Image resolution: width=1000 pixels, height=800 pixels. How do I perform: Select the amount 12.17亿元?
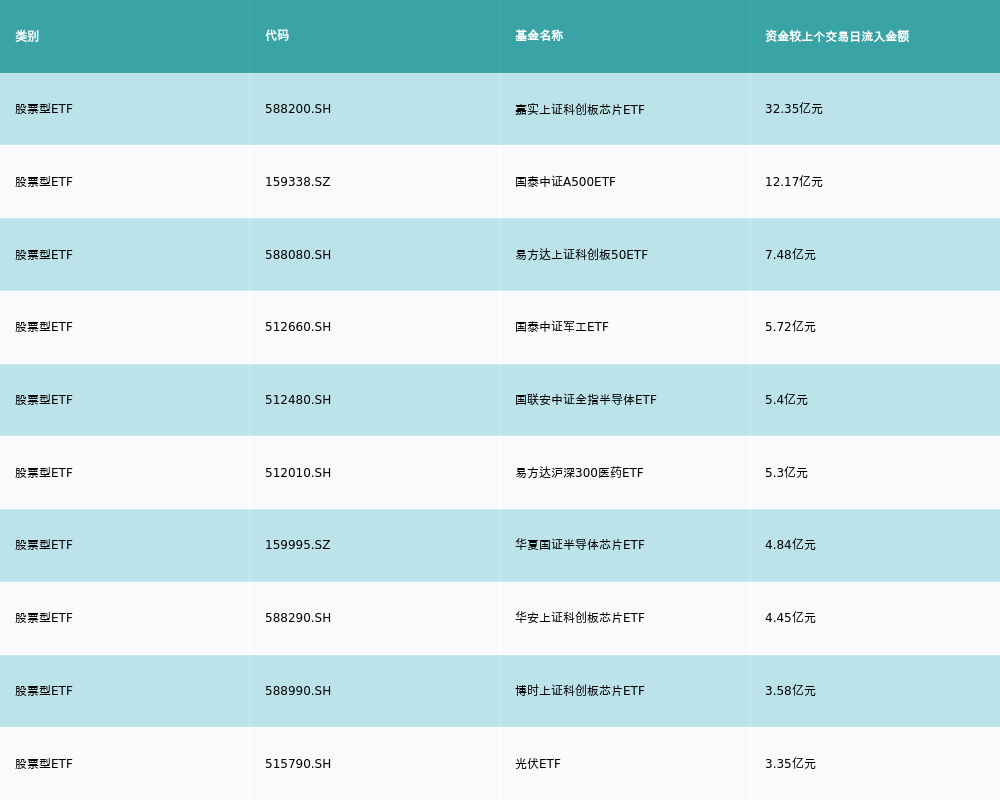793,182
